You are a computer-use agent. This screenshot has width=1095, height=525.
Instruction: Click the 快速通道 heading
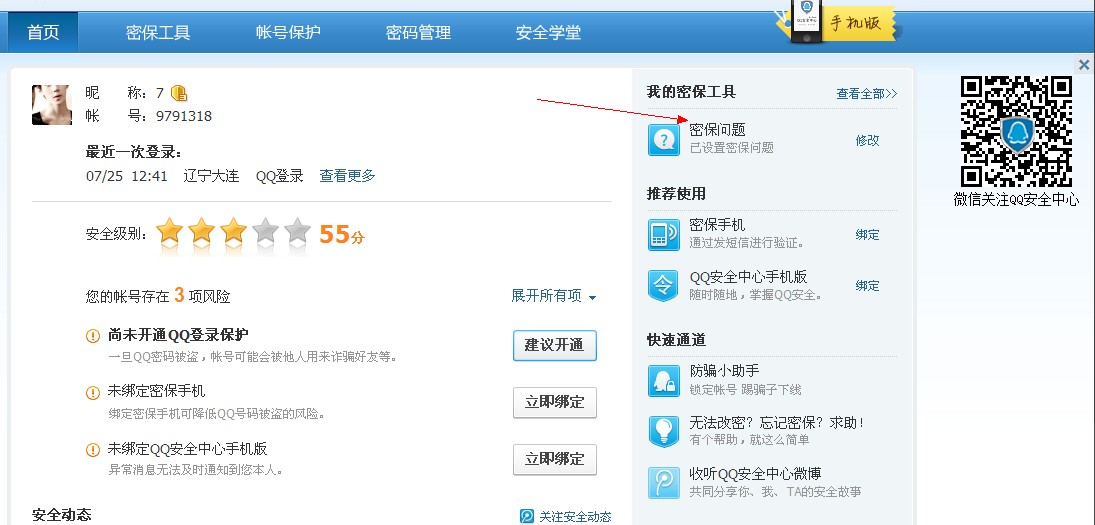click(x=676, y=340)
